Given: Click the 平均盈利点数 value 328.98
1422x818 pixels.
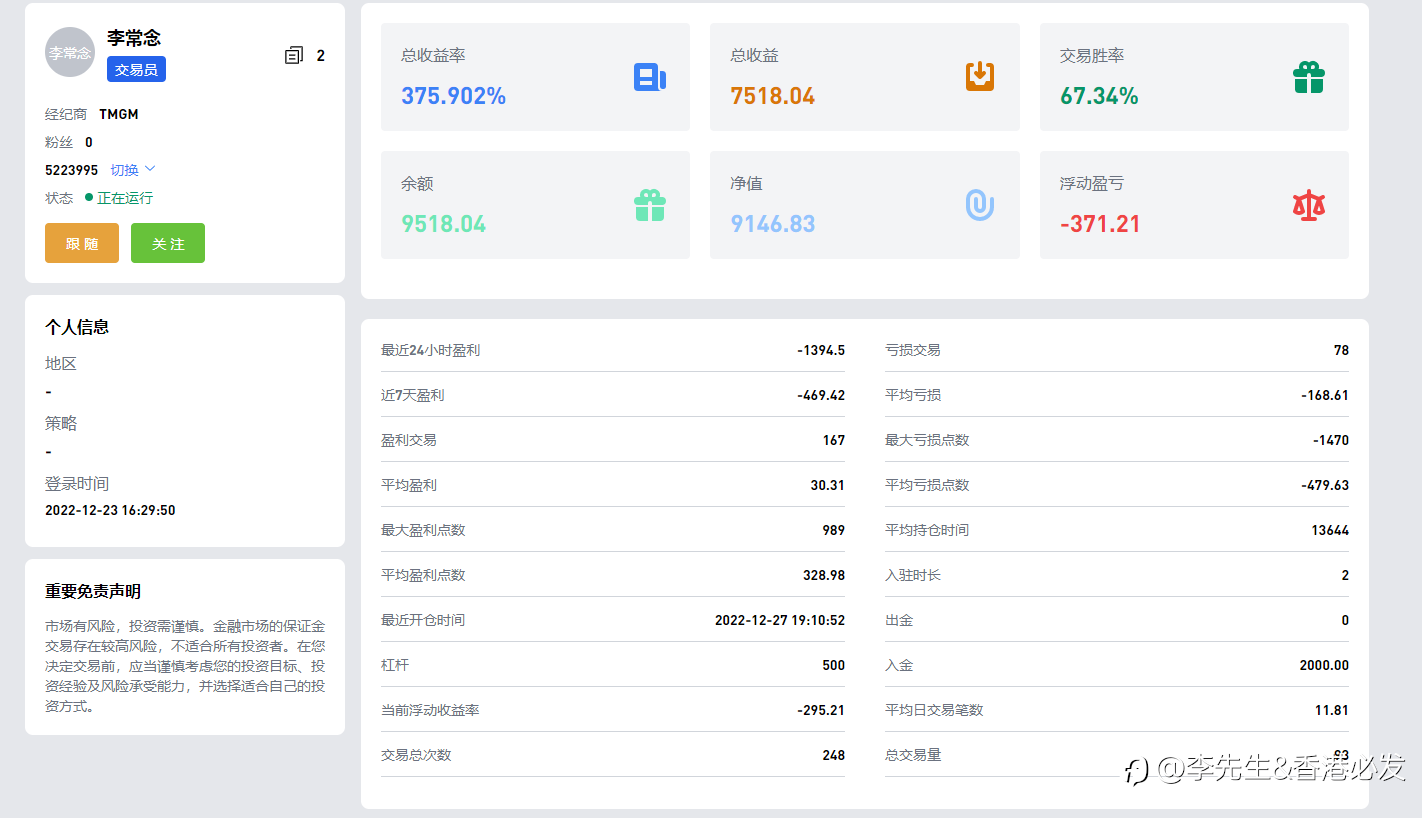Looking at the screenshot, I should [824, 575].
